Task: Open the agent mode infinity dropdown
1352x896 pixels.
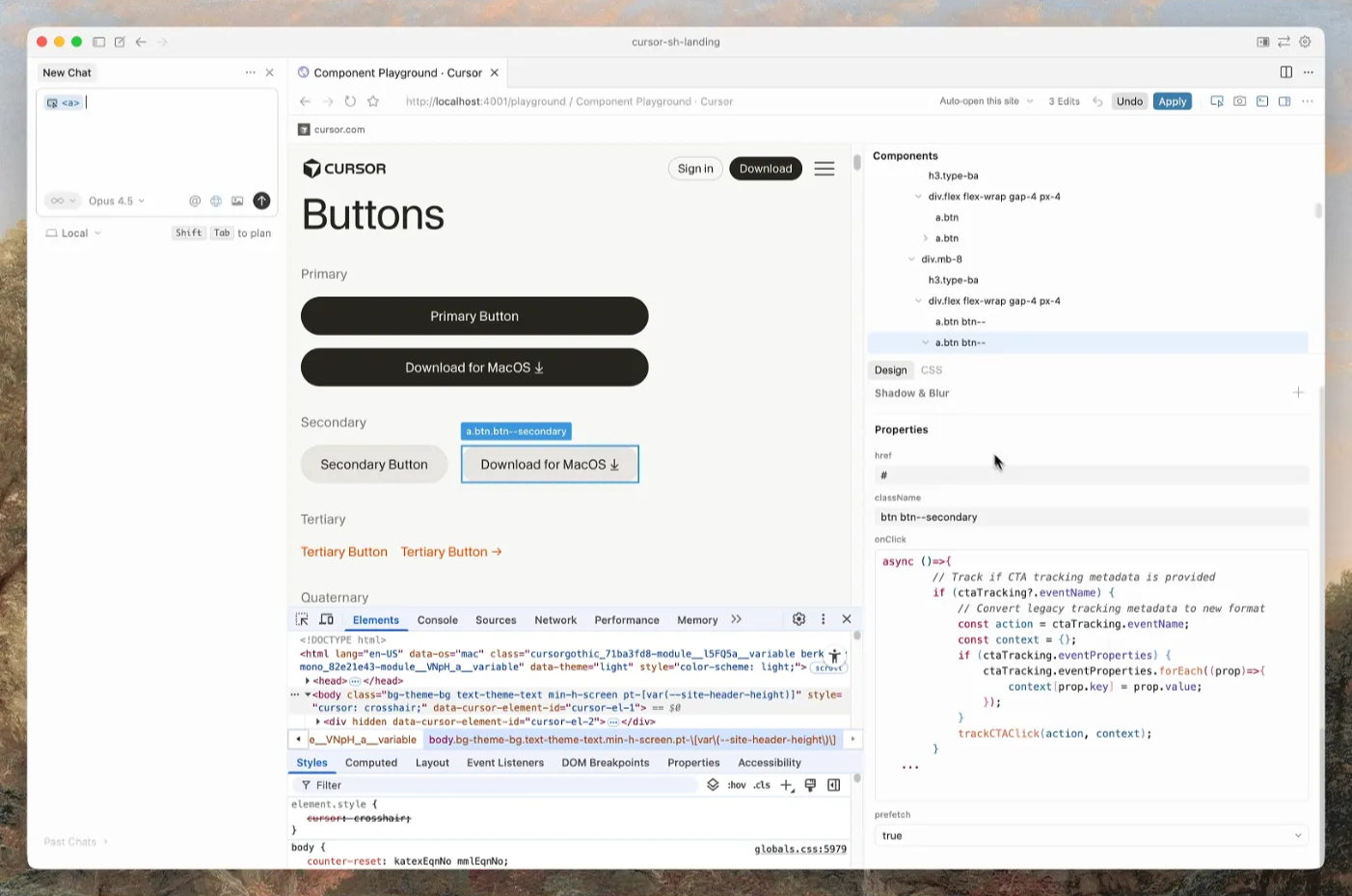Action: pyautogui.click(x=63, y=201)
